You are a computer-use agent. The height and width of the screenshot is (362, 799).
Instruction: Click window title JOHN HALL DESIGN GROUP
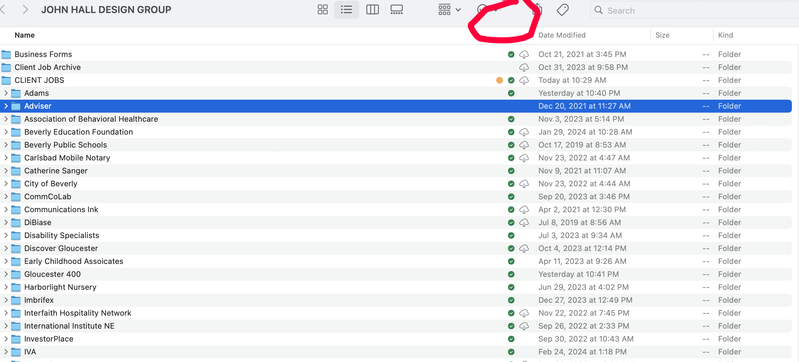click(106, 10)
